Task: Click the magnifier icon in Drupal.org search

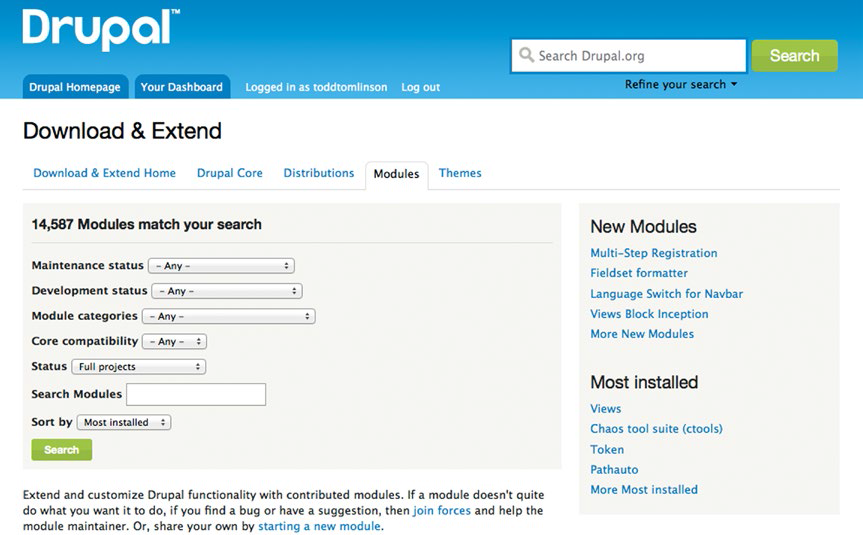Action: (526, 55)
